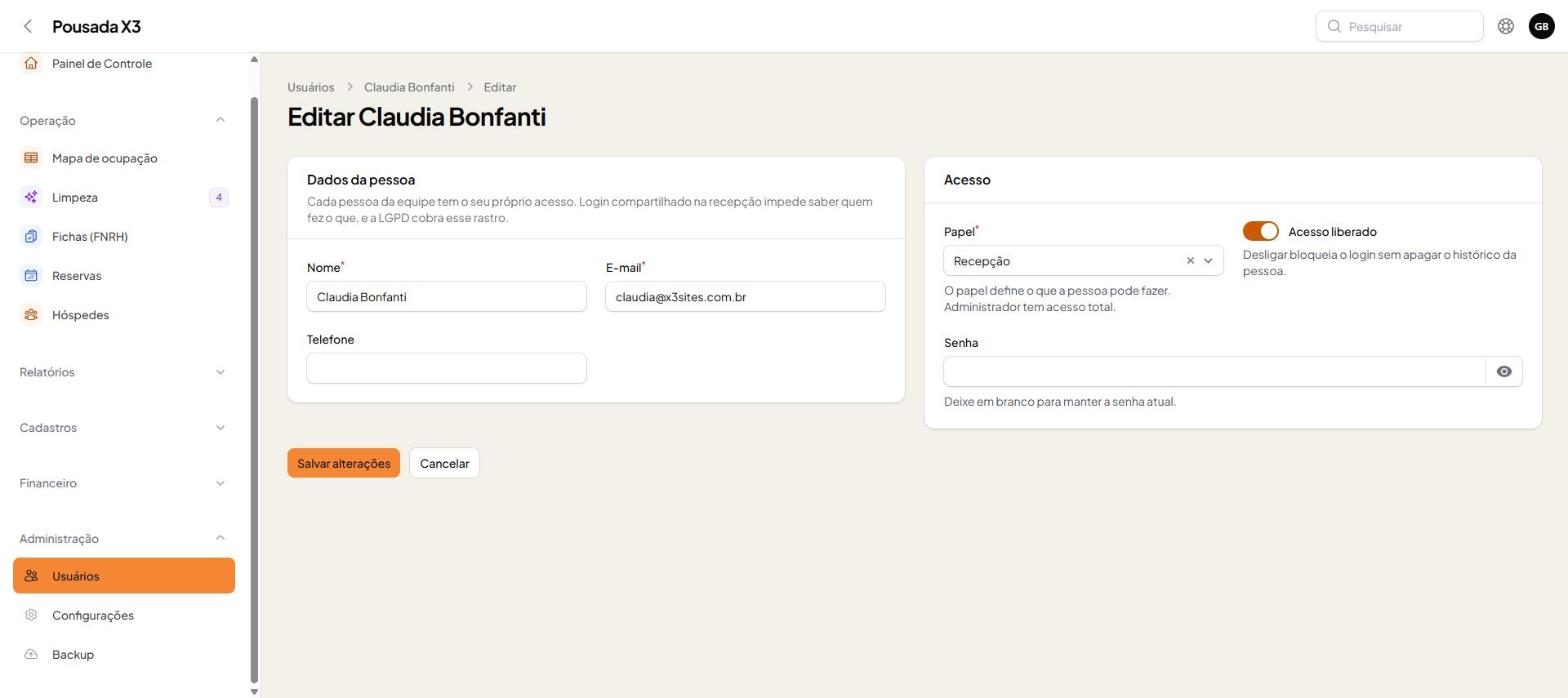1568x698 pixels.
Task: Open the Papel role dropdown
Action: click(1083, 261)
